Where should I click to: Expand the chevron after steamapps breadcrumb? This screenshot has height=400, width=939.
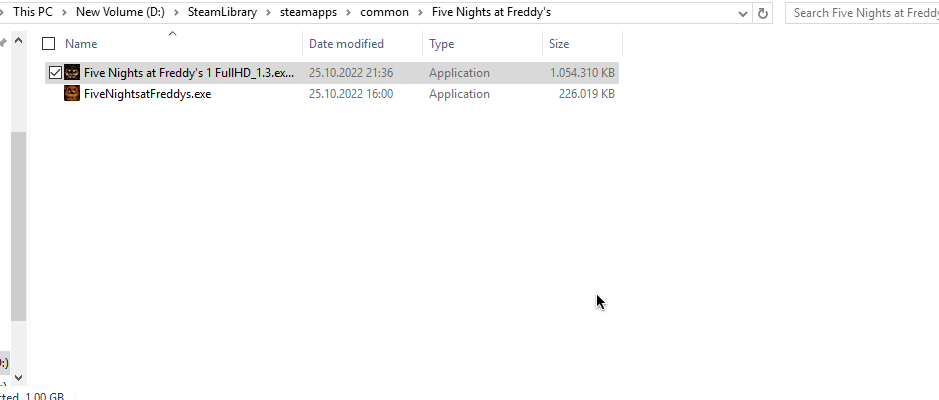pyautogui.click(x=349, y=12)
